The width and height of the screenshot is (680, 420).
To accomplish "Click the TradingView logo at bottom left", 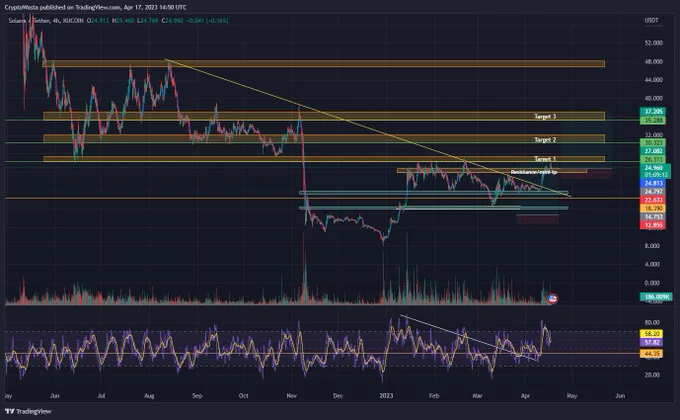I will click(x=28, y=411).
